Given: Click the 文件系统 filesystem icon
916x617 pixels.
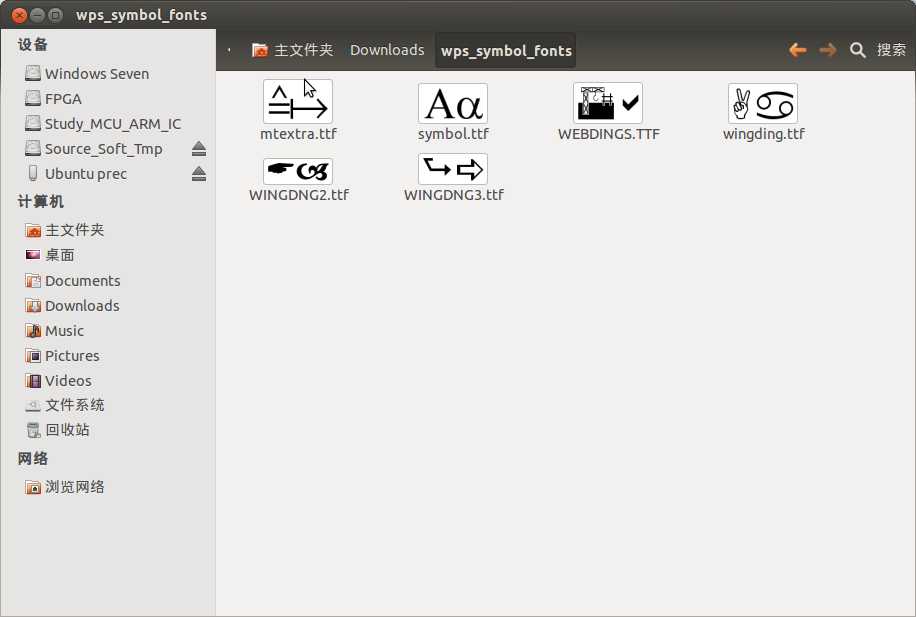Looking at the screenshot, I should tap(33, 405).
